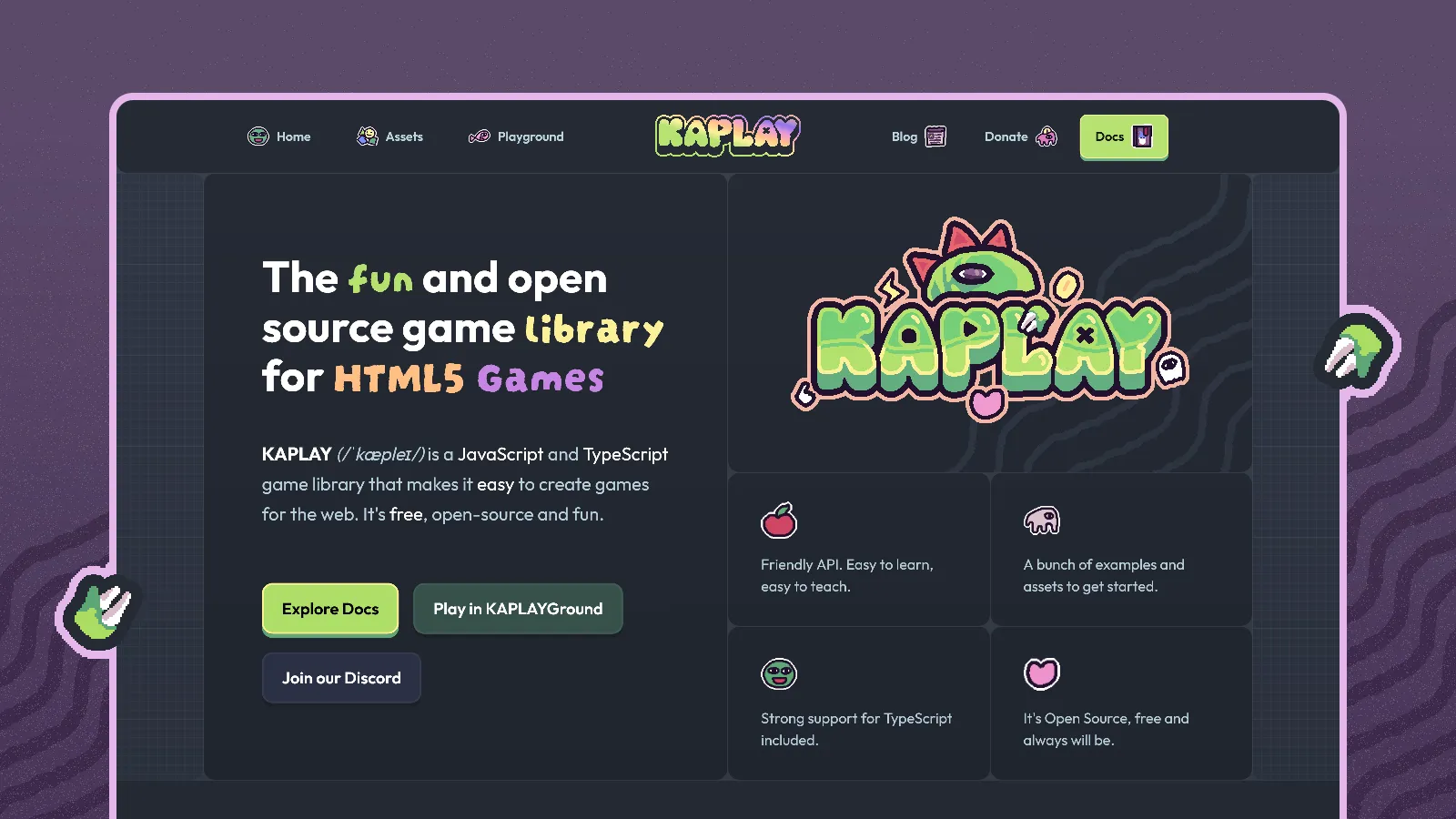Click the piggy bank Donate icon
Viewport: 1456px width, 819px height.
coord(1046,136)
